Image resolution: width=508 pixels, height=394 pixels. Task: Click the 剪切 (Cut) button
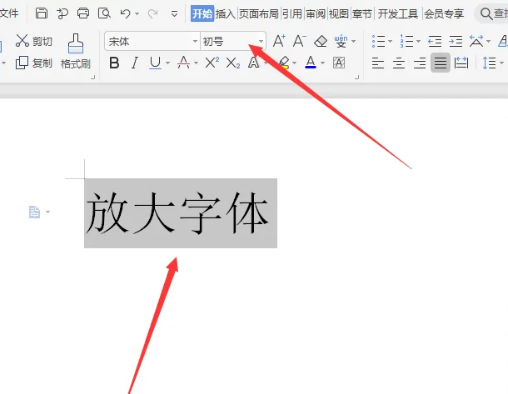coord(34,41)
